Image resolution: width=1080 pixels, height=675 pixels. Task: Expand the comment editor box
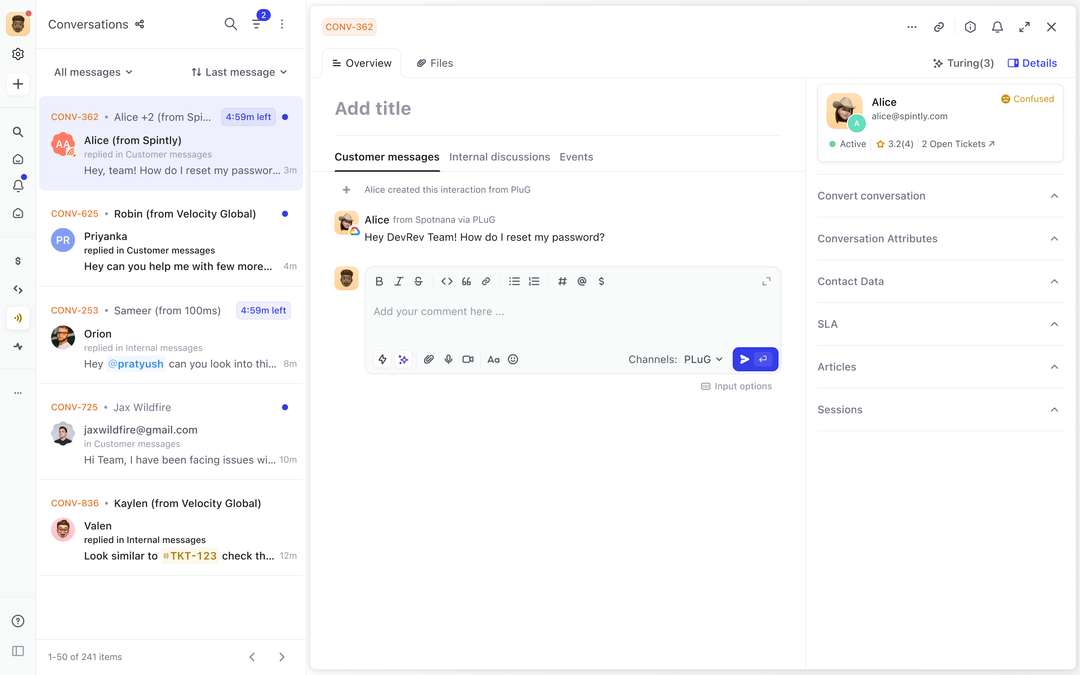766,281
